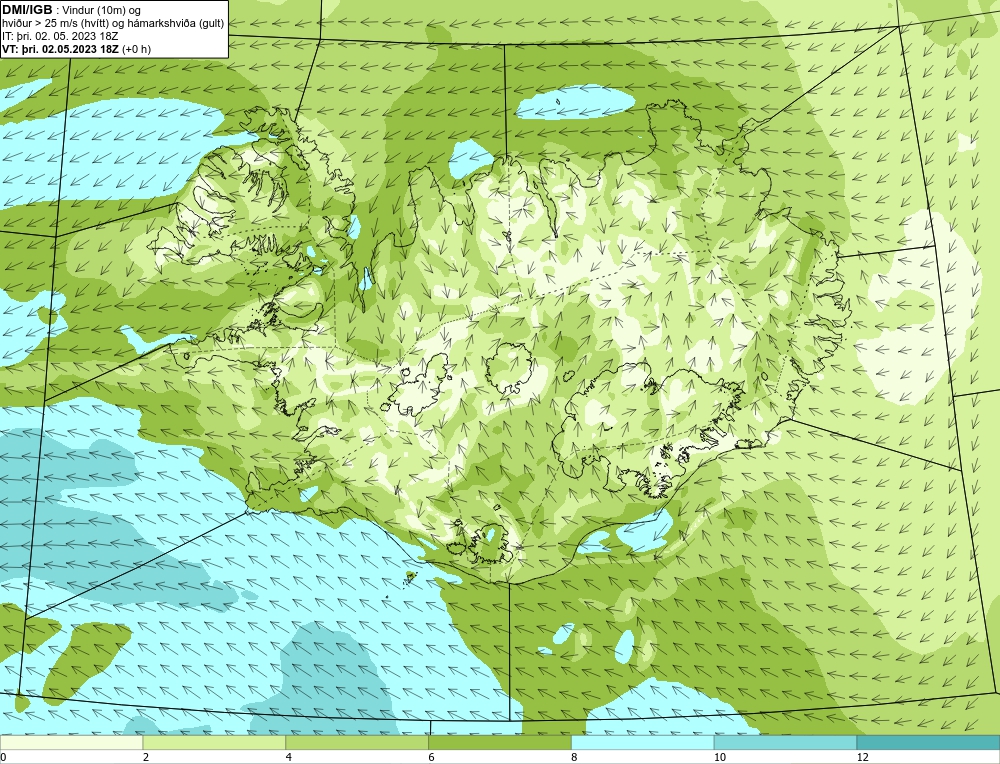Viewport: 1000px width, 764px height.
Task: Click the teal 10–12 legend swatch
Action: [786, 743]
